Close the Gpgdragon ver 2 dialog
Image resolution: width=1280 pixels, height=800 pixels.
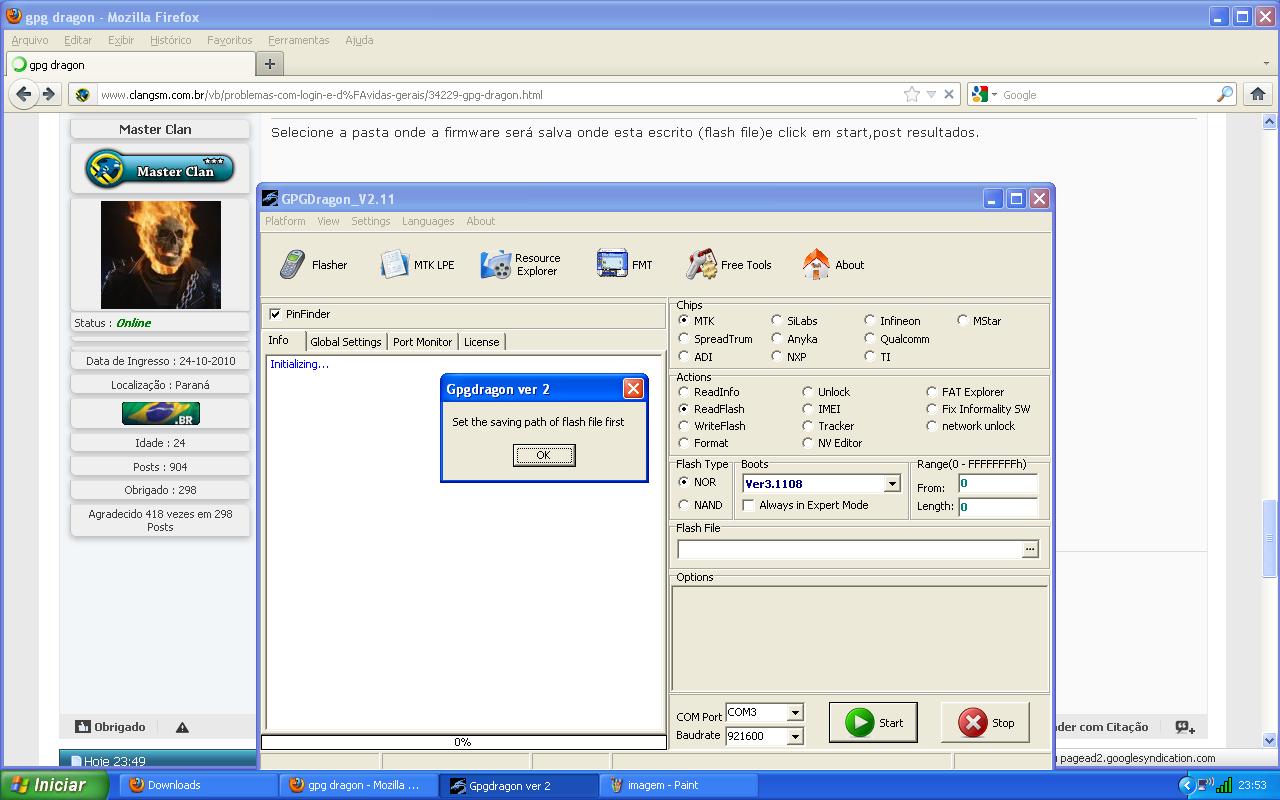coord(633,389)
